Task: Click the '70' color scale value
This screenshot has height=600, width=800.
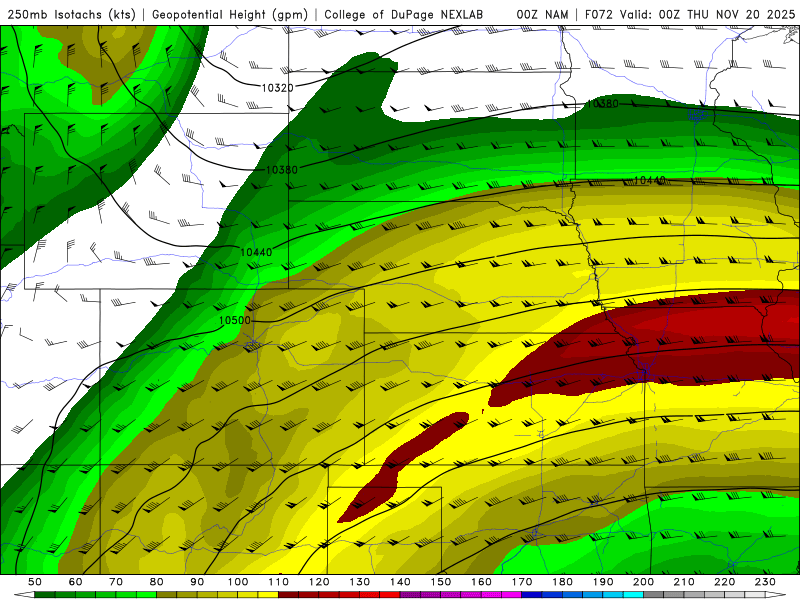Action: click(x=116, y=582)
